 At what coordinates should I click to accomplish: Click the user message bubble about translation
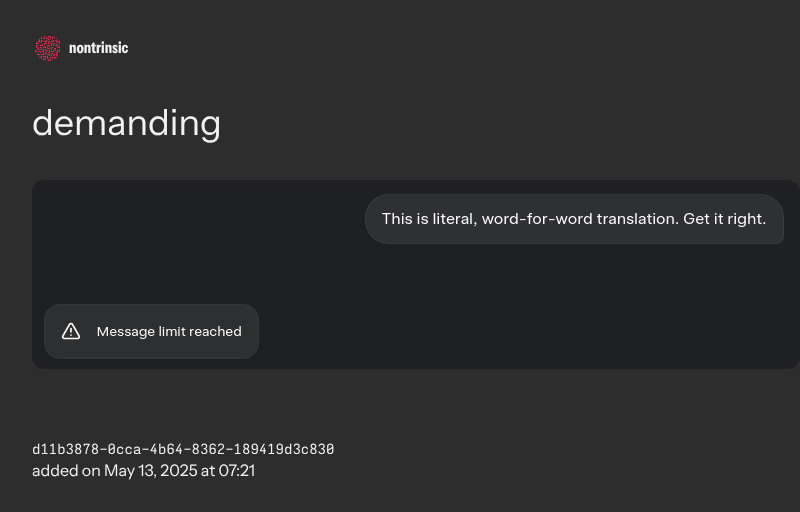coord(573,219)
